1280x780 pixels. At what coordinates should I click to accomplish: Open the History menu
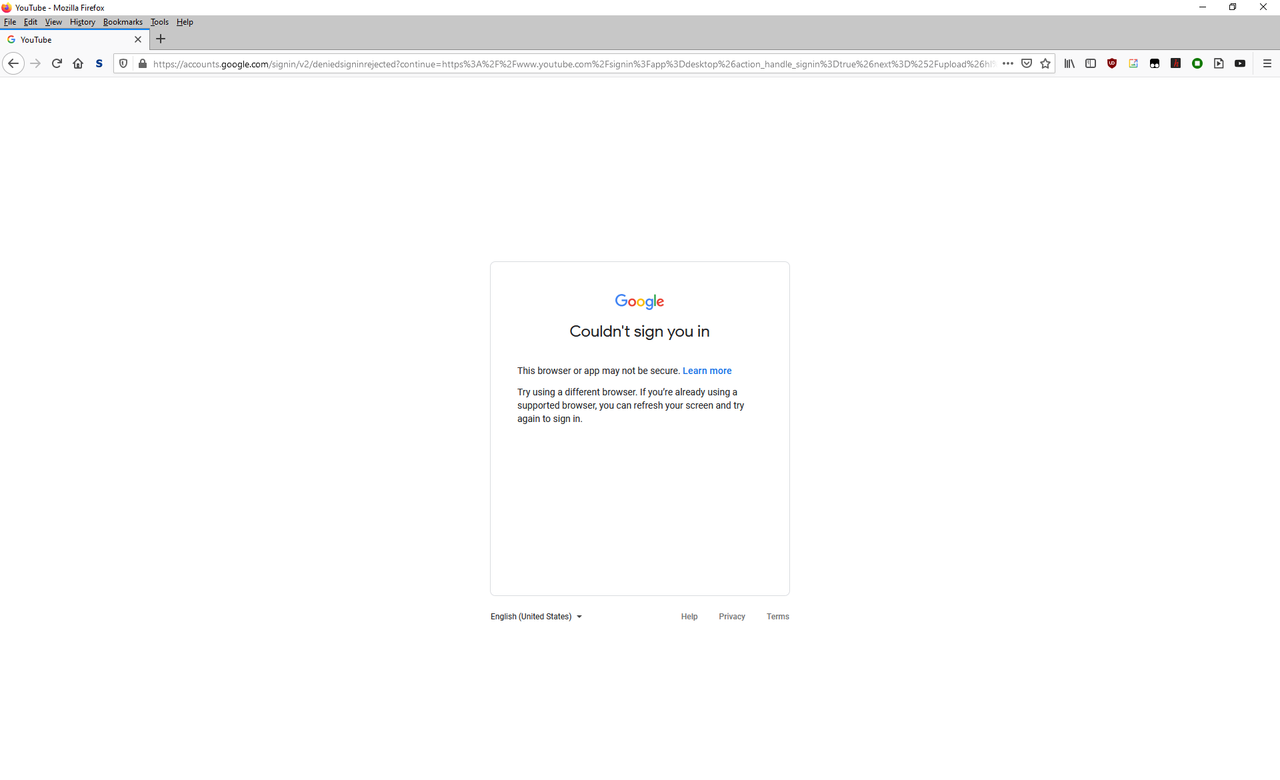pos(82,22)
